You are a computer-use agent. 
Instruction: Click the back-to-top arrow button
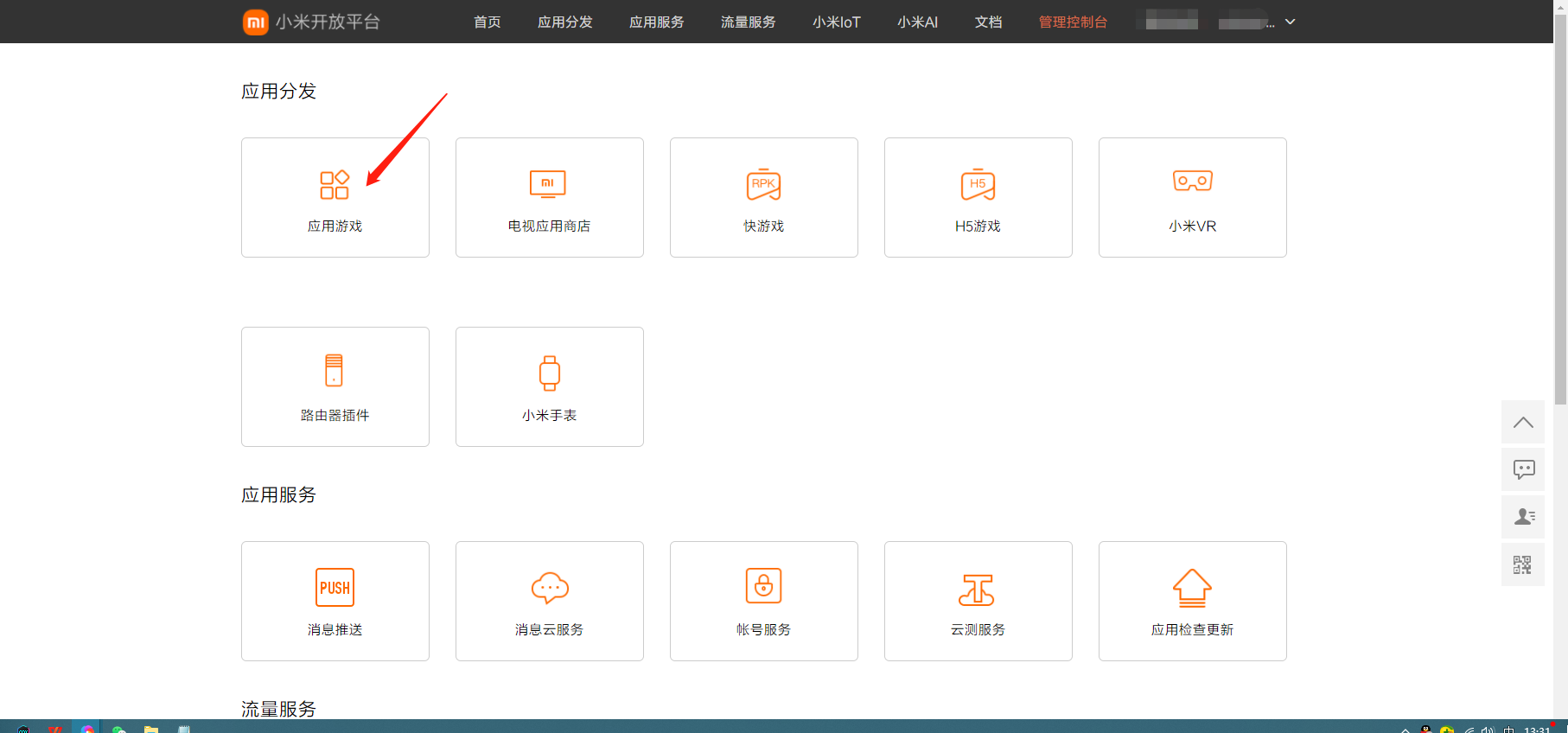pyautogui.click(x=1523, y=422)
